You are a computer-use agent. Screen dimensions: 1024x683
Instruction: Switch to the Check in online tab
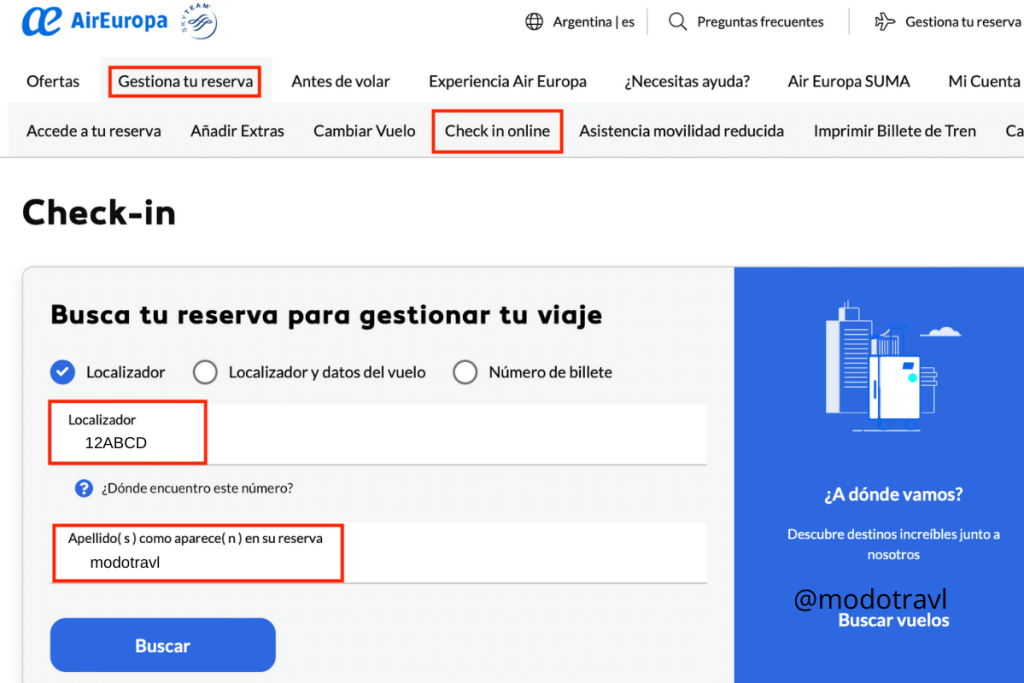(497, 131)
